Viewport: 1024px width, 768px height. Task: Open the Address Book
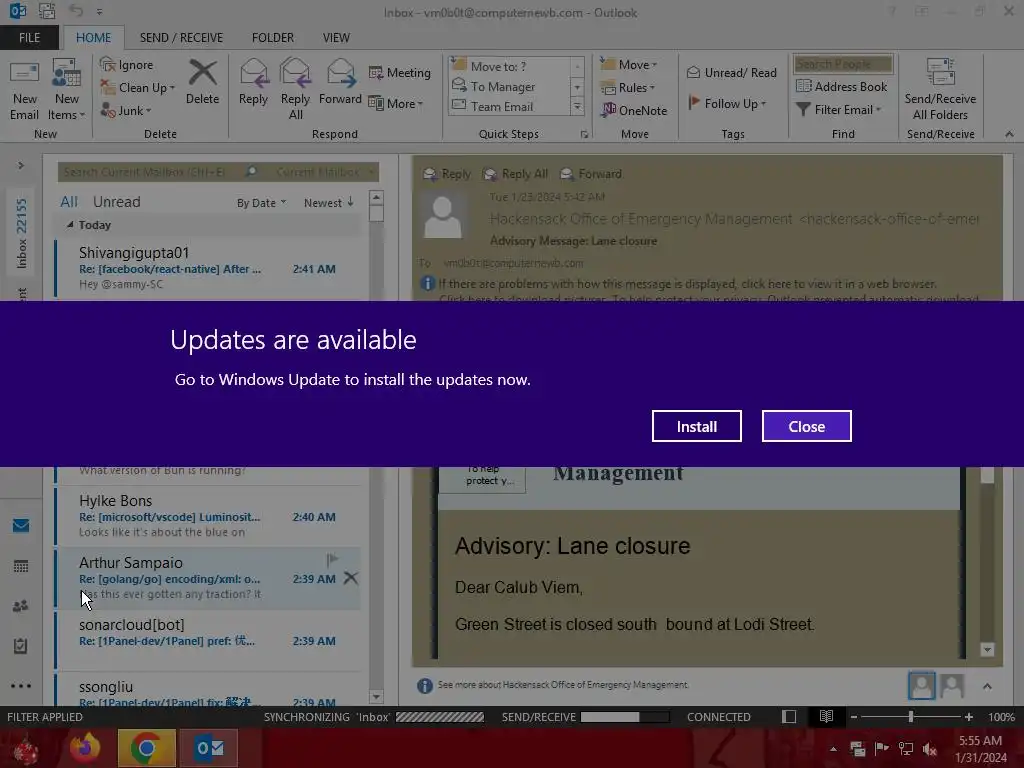tap(841, 86)
